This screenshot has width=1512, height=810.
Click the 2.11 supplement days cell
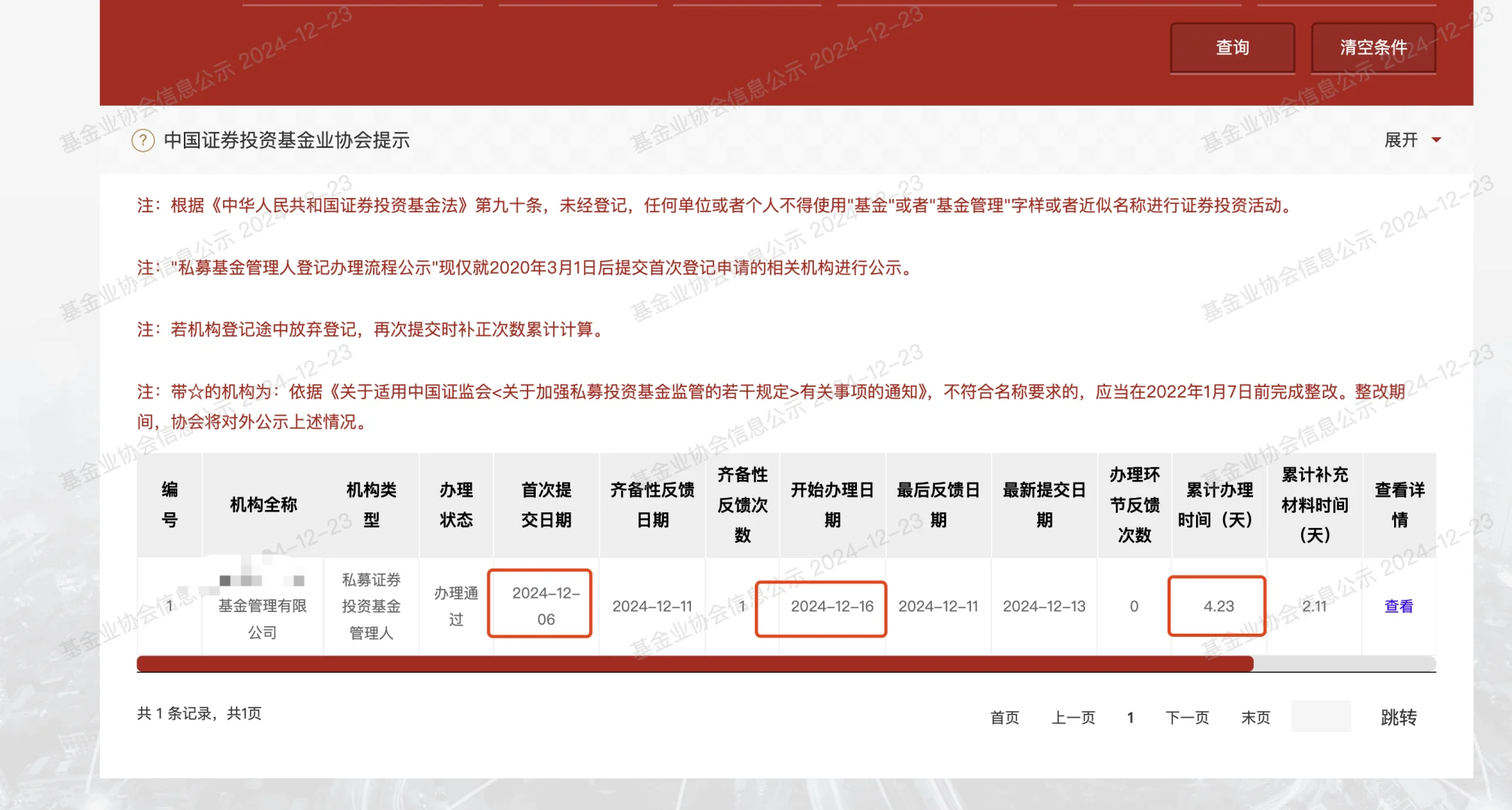(x=1315, y=606)
